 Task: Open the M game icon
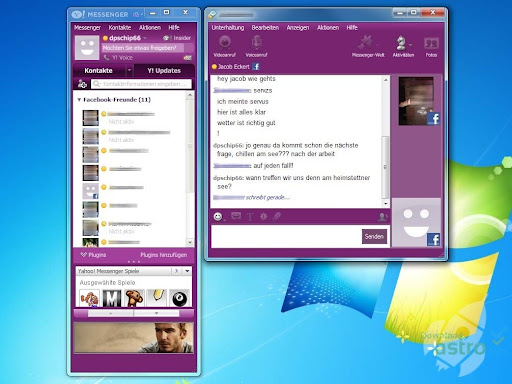tap(112, 298)
